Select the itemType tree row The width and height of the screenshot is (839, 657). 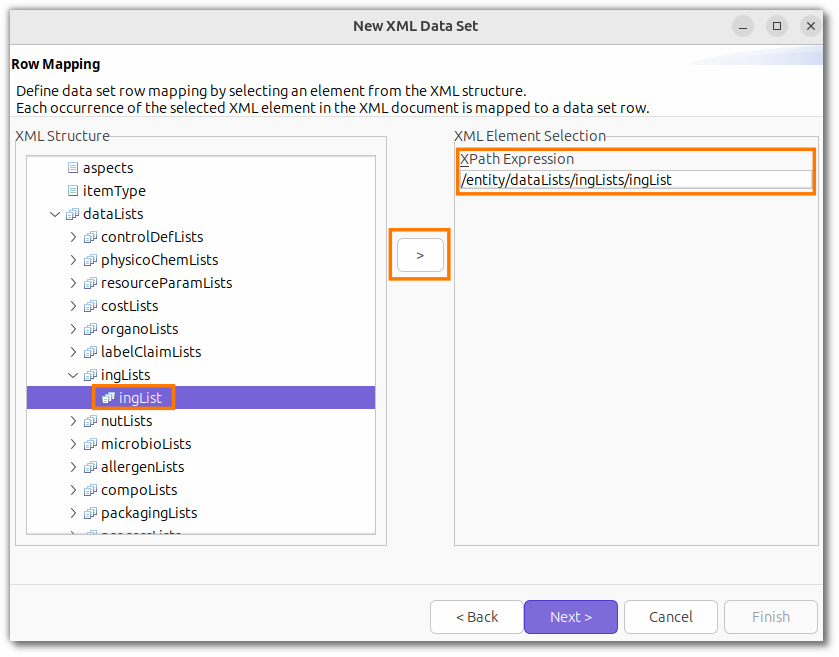coord(201,191)
